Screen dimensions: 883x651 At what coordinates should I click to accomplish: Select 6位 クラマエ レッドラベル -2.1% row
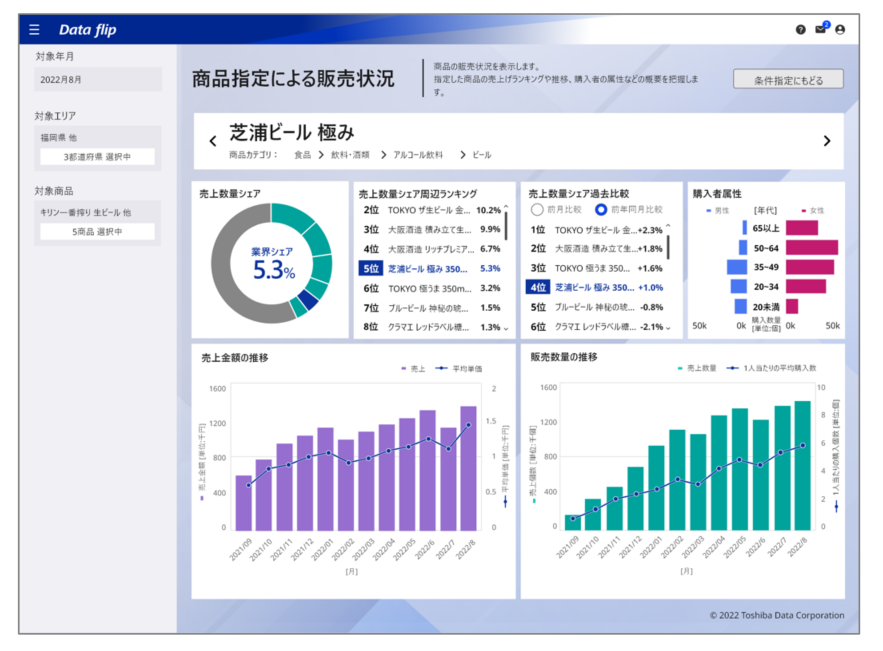[596, 327]
